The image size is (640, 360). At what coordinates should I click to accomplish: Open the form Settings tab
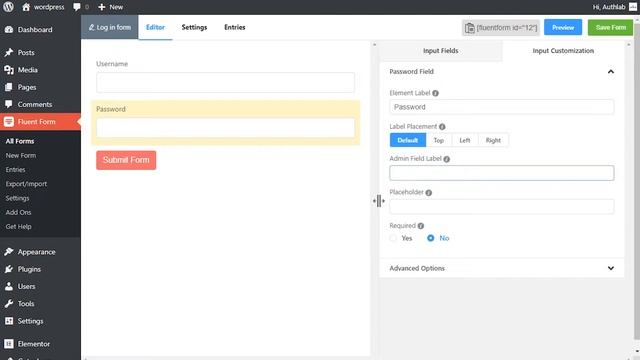click(x=194, y=27)
